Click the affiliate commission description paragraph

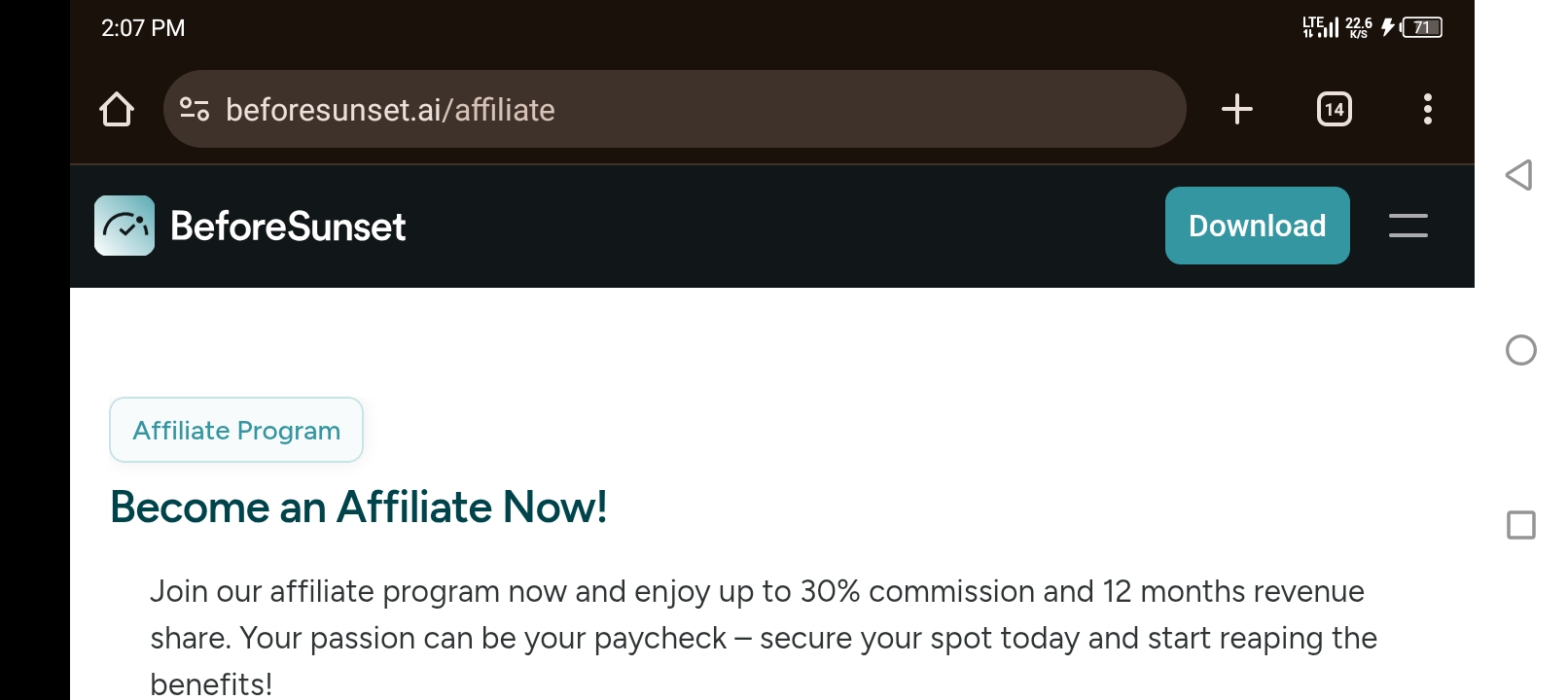(764, 638)
